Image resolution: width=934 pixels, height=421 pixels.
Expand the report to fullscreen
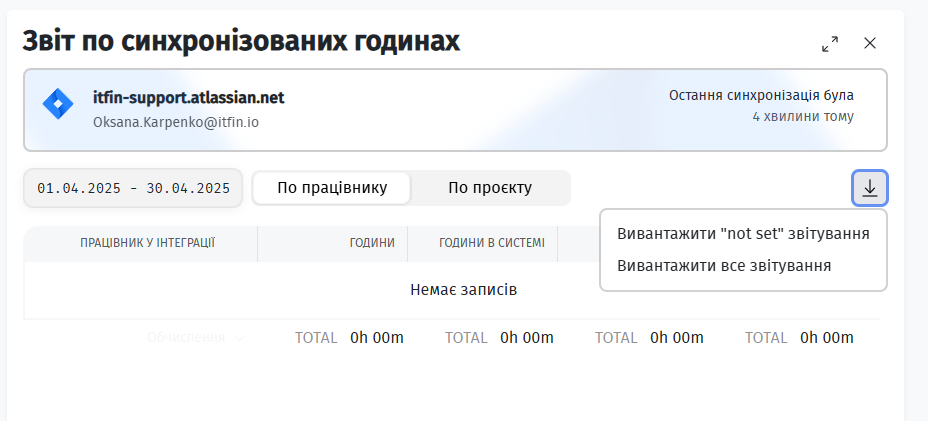(x=830, y=44)
